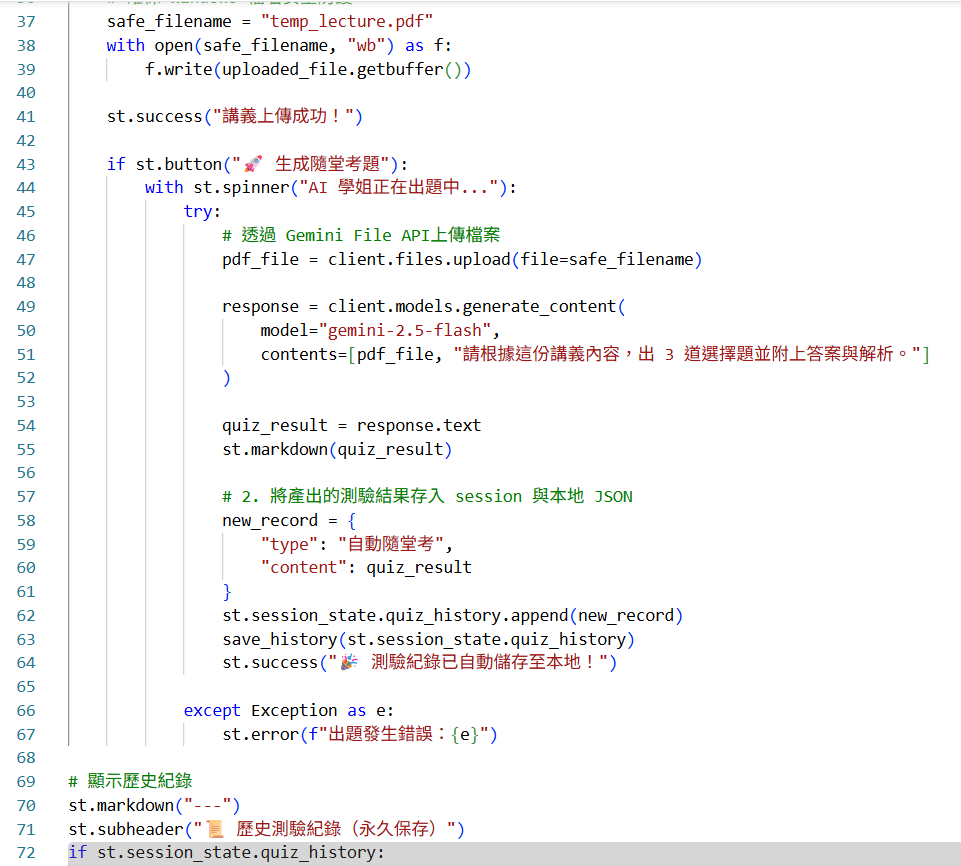
Task: Click client.files.upload on line 47
Action: coord(419,259)
